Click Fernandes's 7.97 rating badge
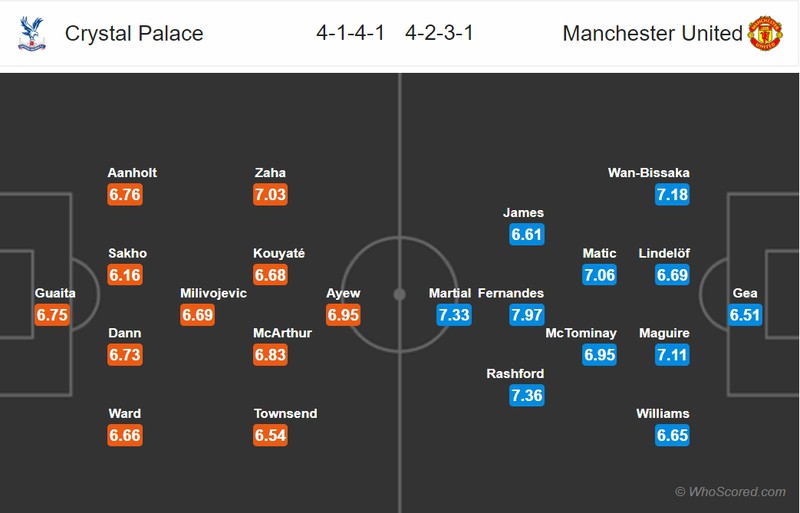The height and width of the screenshot is (513, 800). tap(526, 315)
